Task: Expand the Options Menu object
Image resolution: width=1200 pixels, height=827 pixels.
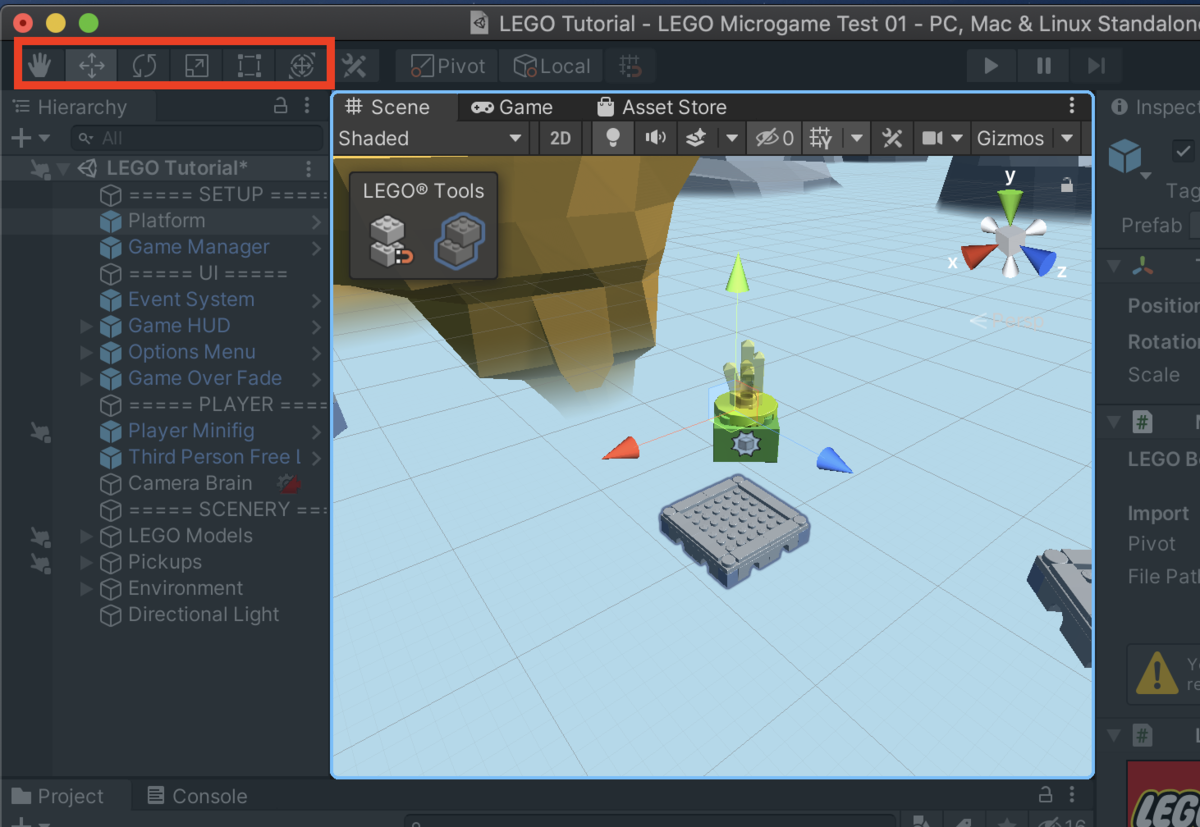Action: [86, 352]
